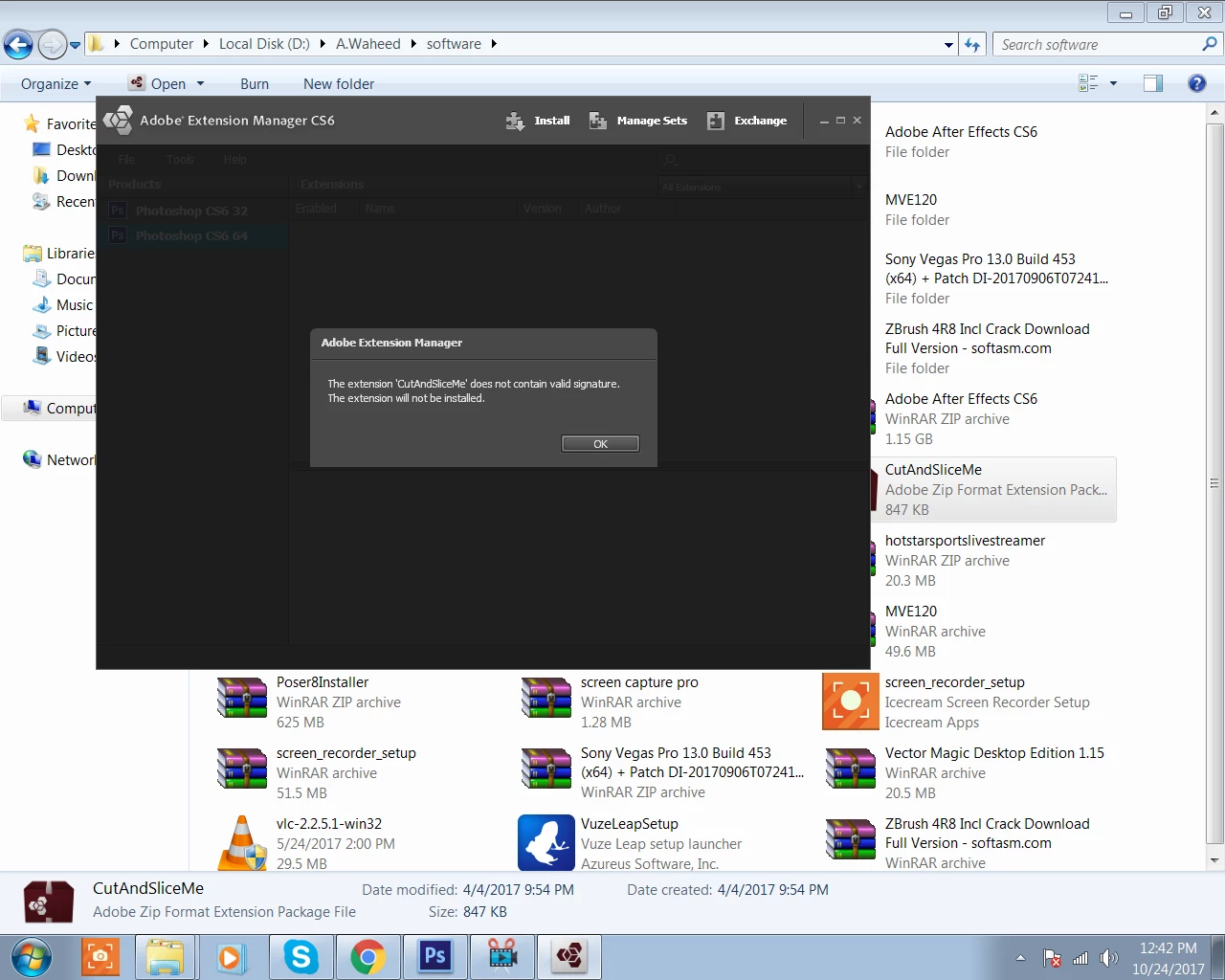The image size is (1225, 980).
Task: Click Extension Manager taskbar icon
Action: [569, 957]
